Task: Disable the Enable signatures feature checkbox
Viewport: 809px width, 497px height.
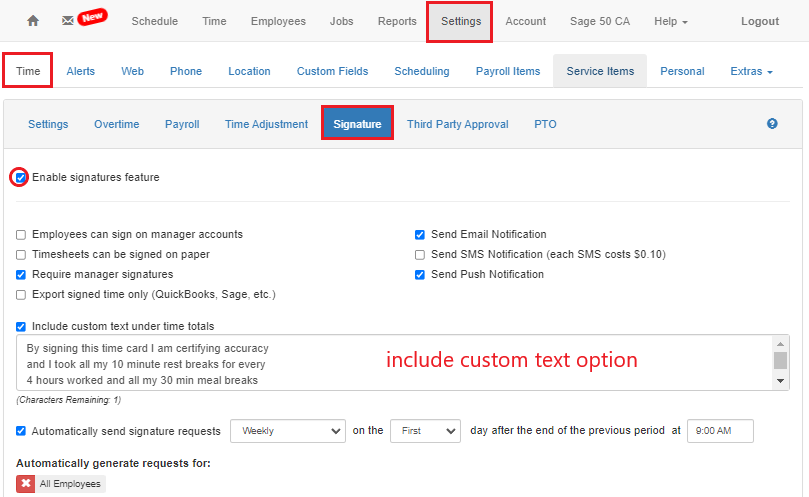Action: tap(21, 178)
